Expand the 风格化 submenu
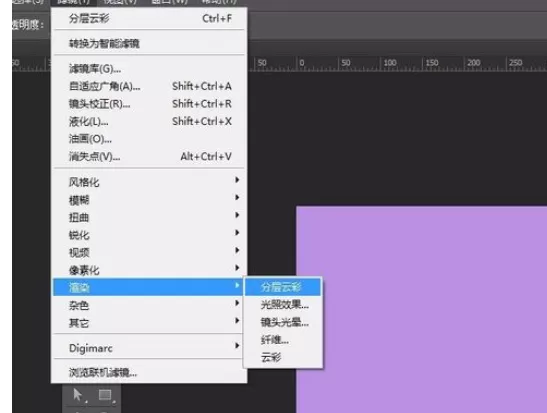 tap(149, 182)
